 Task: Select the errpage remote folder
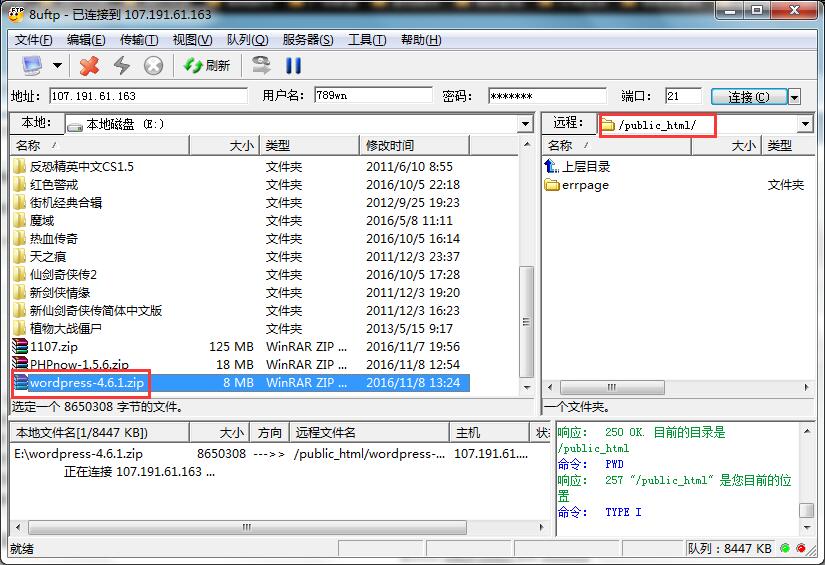[x=584, y=185]
